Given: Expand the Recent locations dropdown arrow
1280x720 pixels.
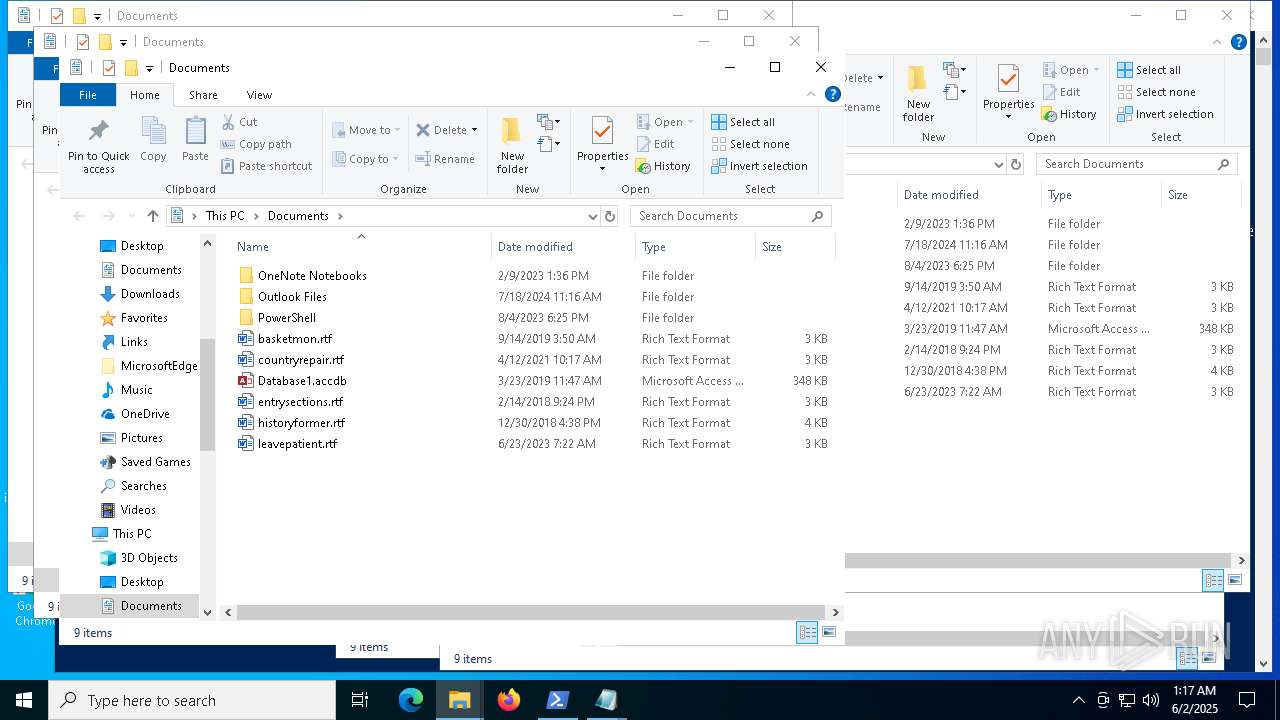Looking at the screenshot, I should [x=131, y=216].
